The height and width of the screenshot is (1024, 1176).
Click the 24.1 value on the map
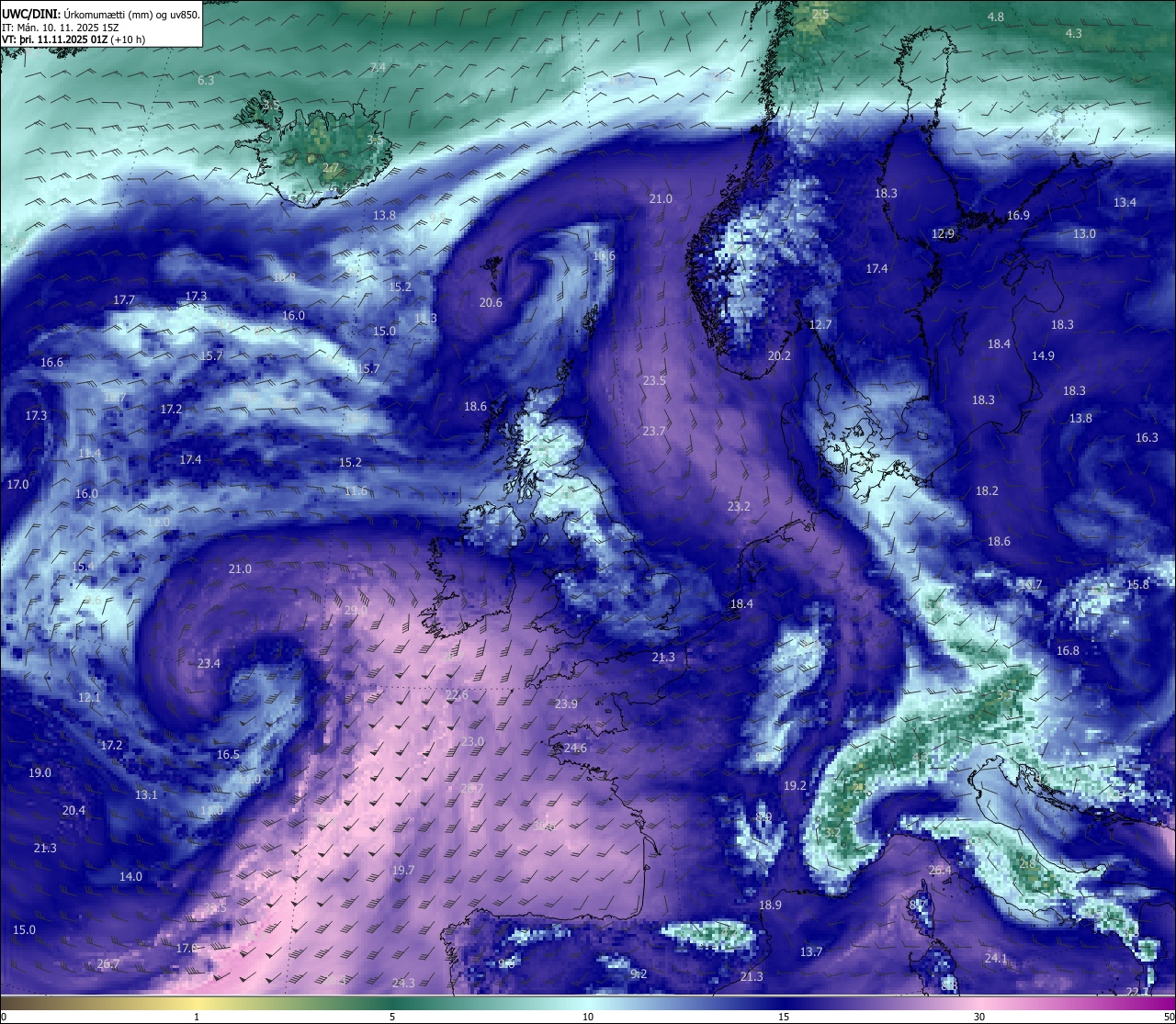[996, 958]
